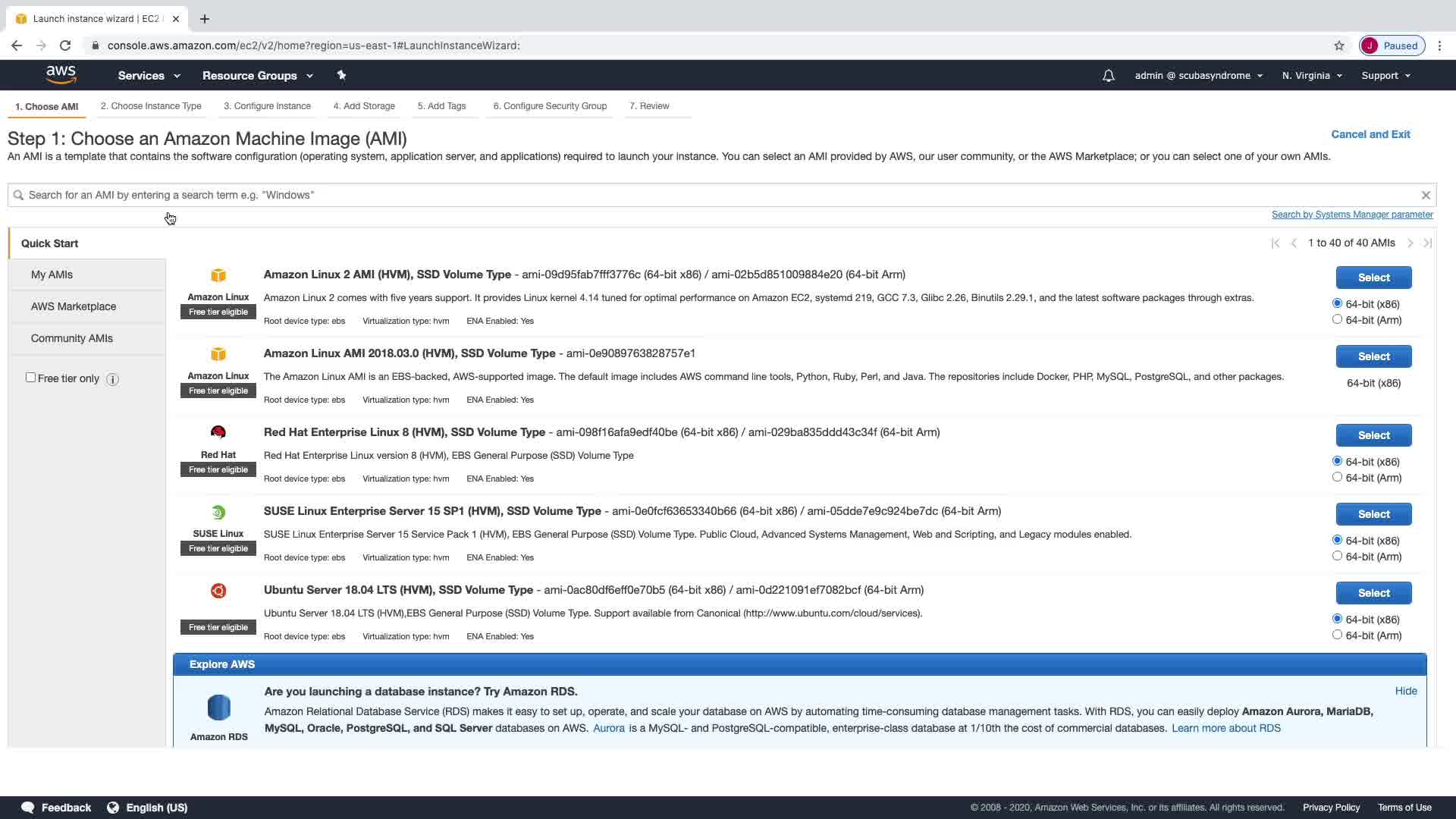The height and width of the screenshot is (819, 1456).
Task: Click the AWS logo home icon
Action: coord(61,74)
